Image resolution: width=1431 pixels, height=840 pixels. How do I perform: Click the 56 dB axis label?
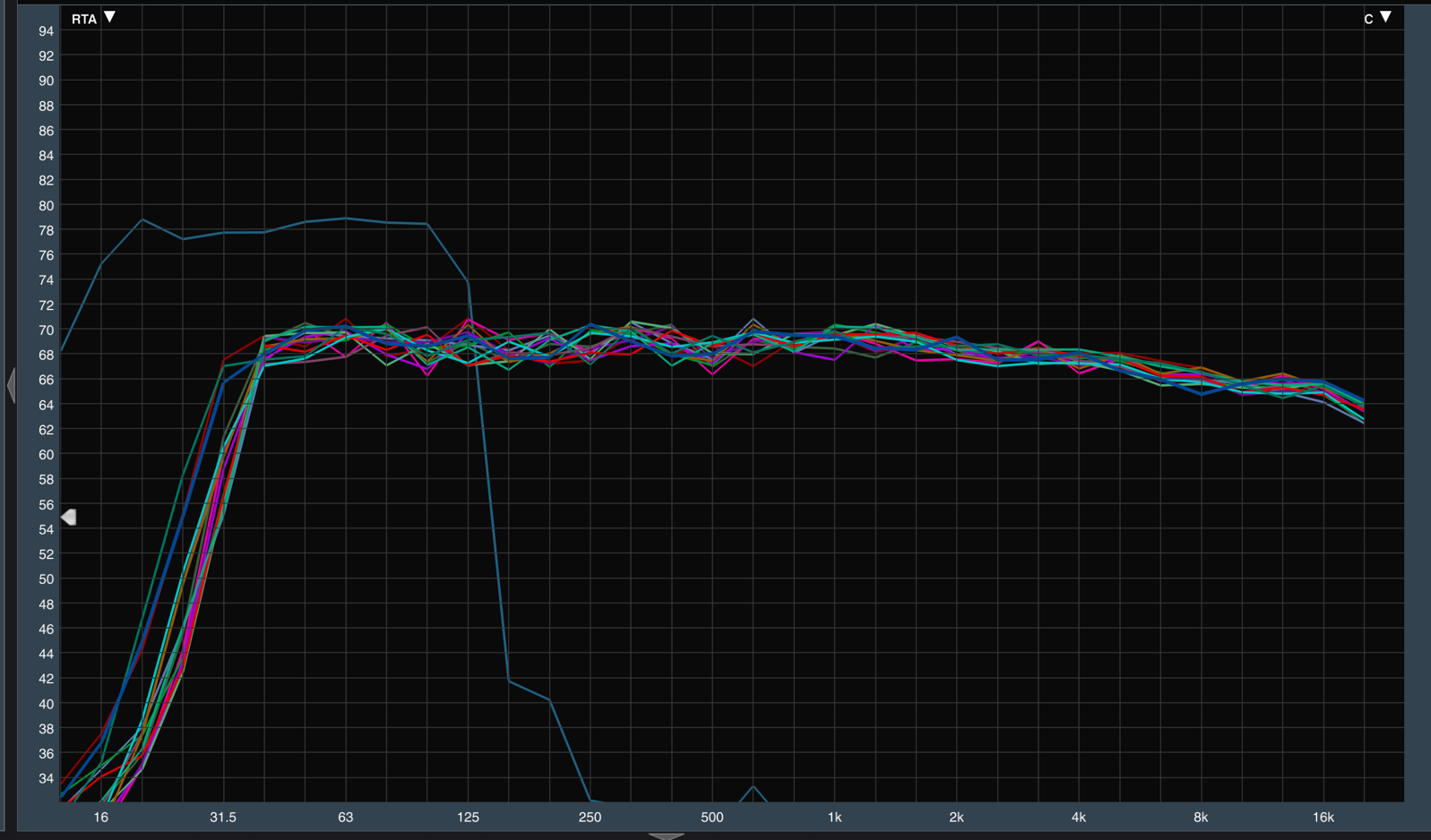(46, 505)
